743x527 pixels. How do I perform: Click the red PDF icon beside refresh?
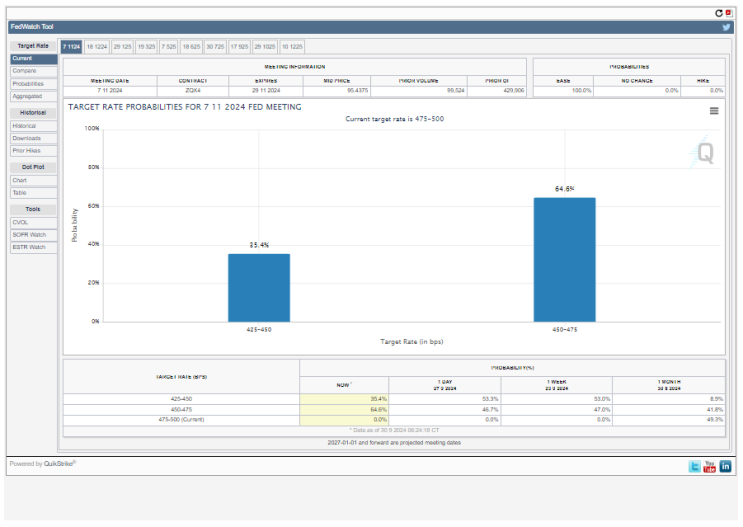[728, 13]
